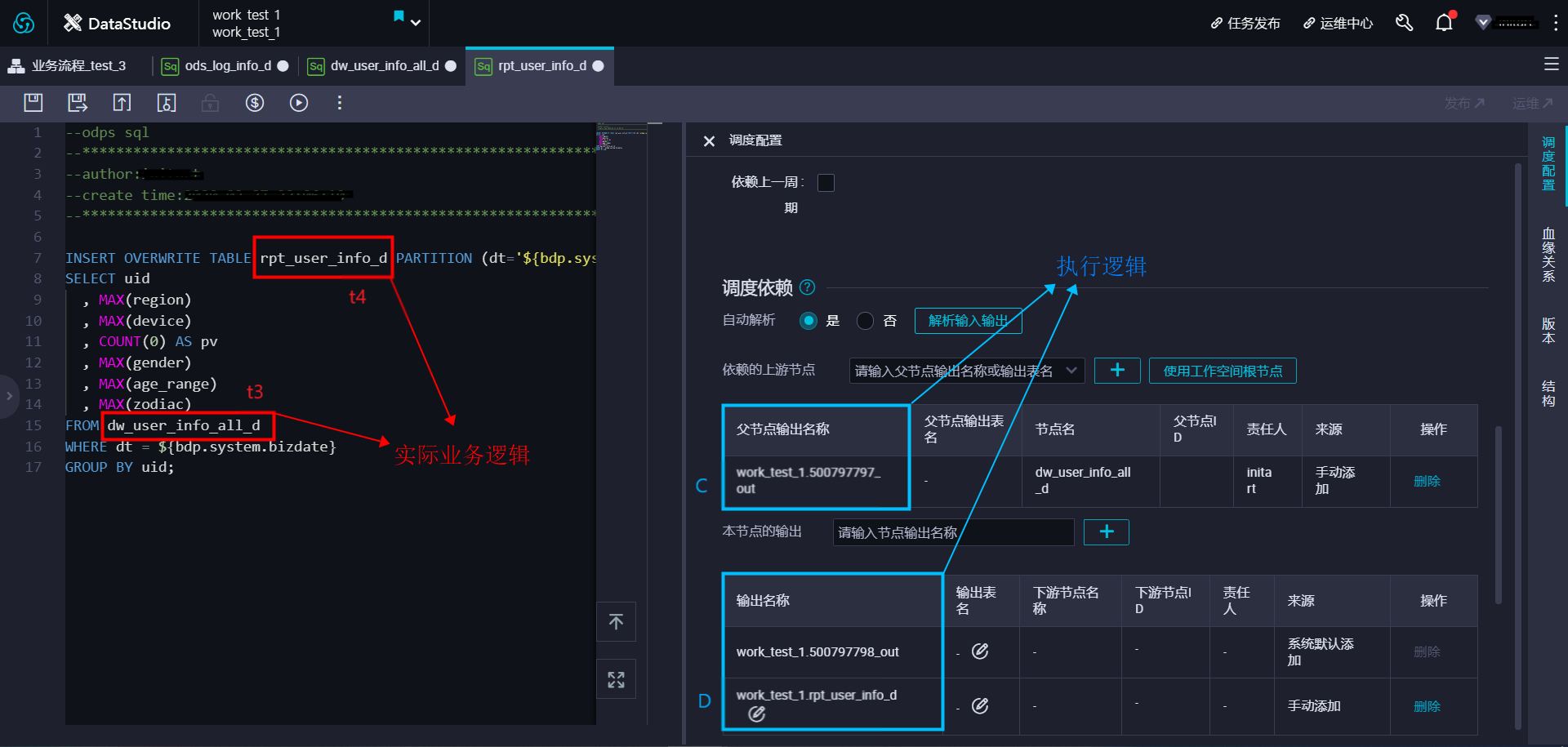The width and height of the screenshot is (1568, 747).
Task: Click the 调度依赖 help question icon
Action: click(807, 287)
